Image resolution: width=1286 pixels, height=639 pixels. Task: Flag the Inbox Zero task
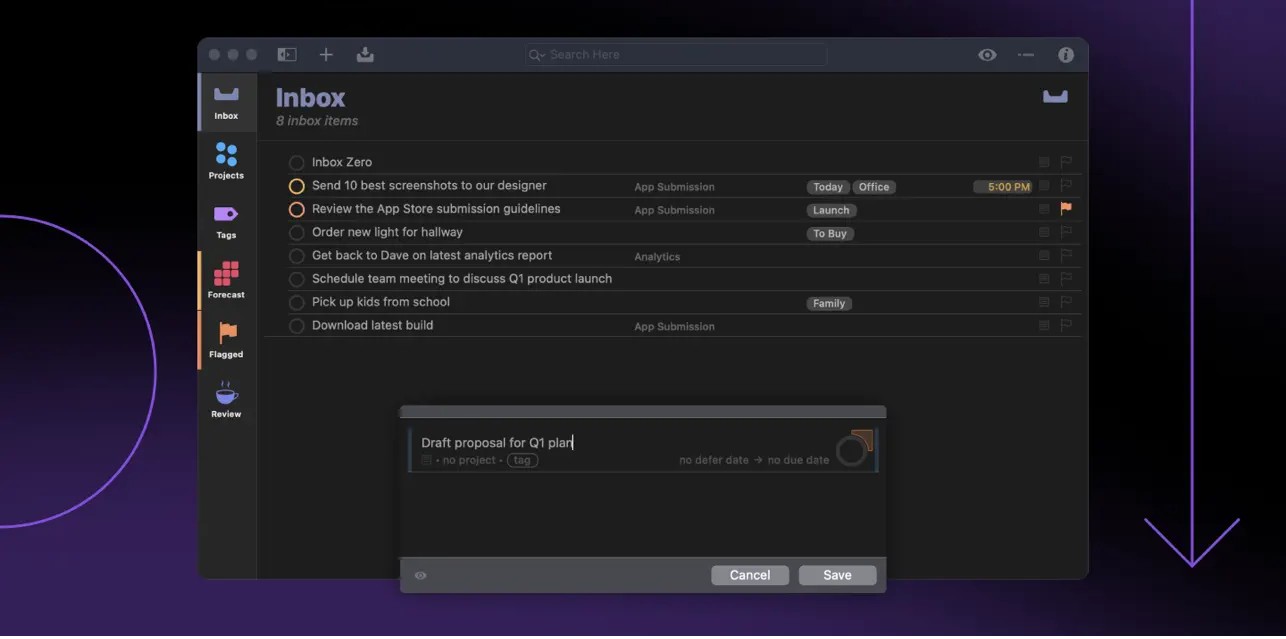click(1066, 162)
